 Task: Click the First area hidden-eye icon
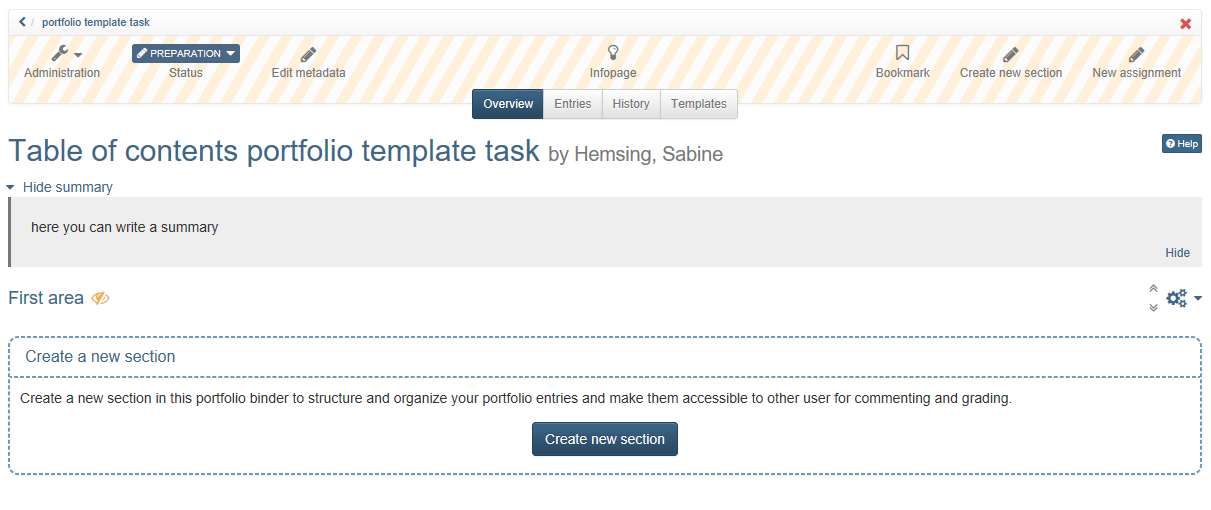[x=100, y=298]
